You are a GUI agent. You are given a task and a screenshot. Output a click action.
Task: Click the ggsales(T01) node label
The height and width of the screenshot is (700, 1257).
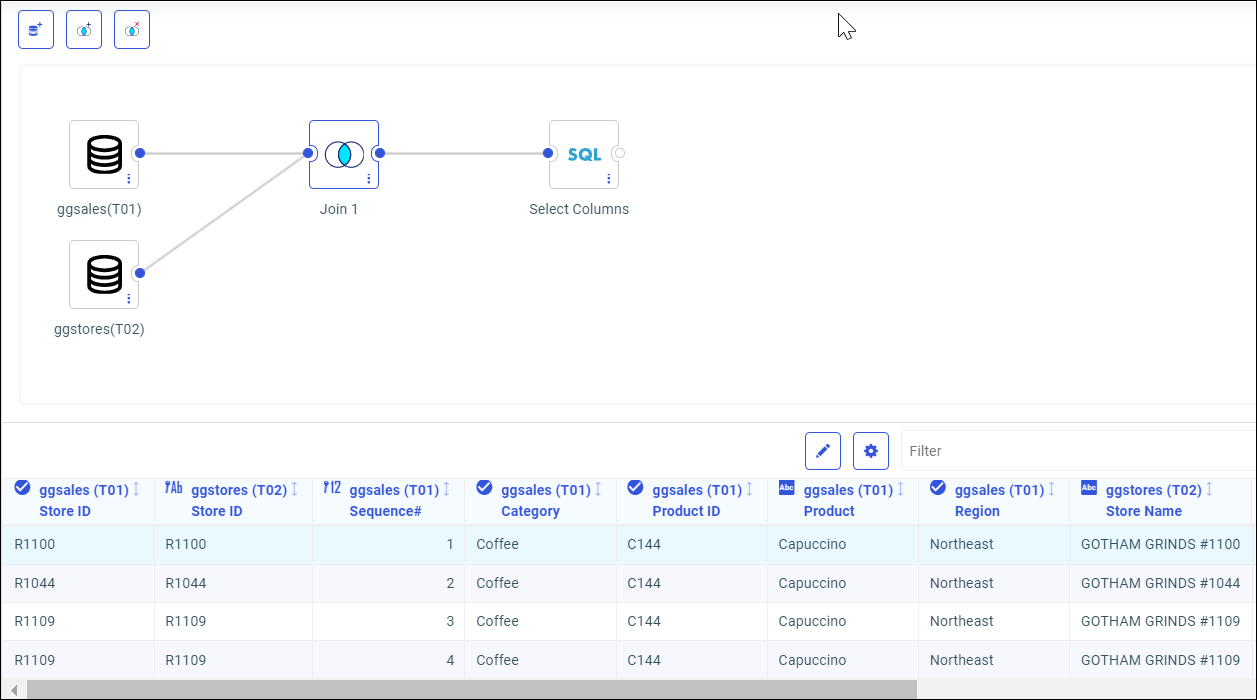(99, 209)
